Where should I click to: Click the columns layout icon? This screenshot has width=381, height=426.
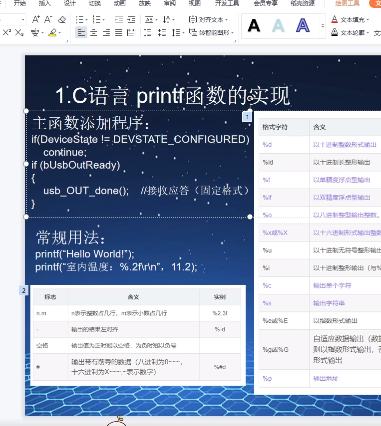(147, 33)
